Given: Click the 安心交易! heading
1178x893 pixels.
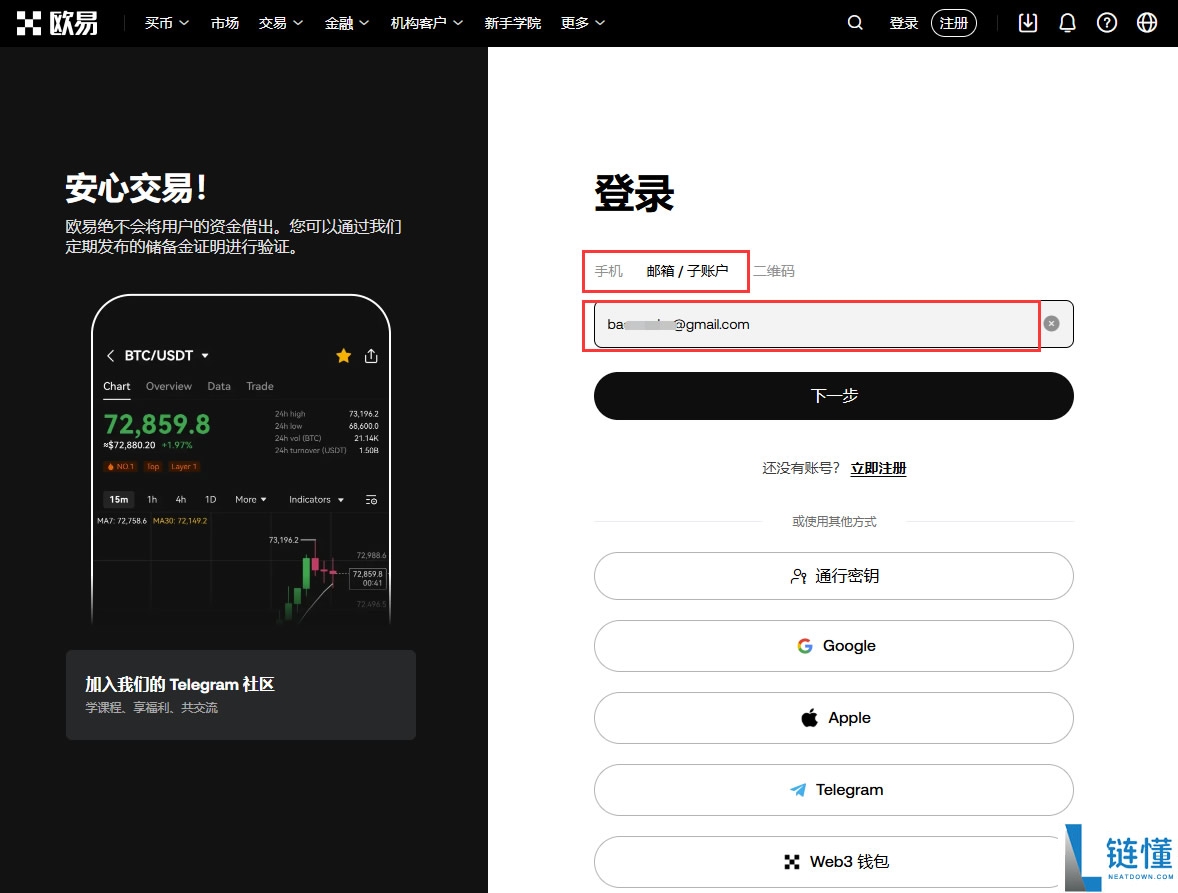Looking at the screenshot, I should click(x=136, y=188).
